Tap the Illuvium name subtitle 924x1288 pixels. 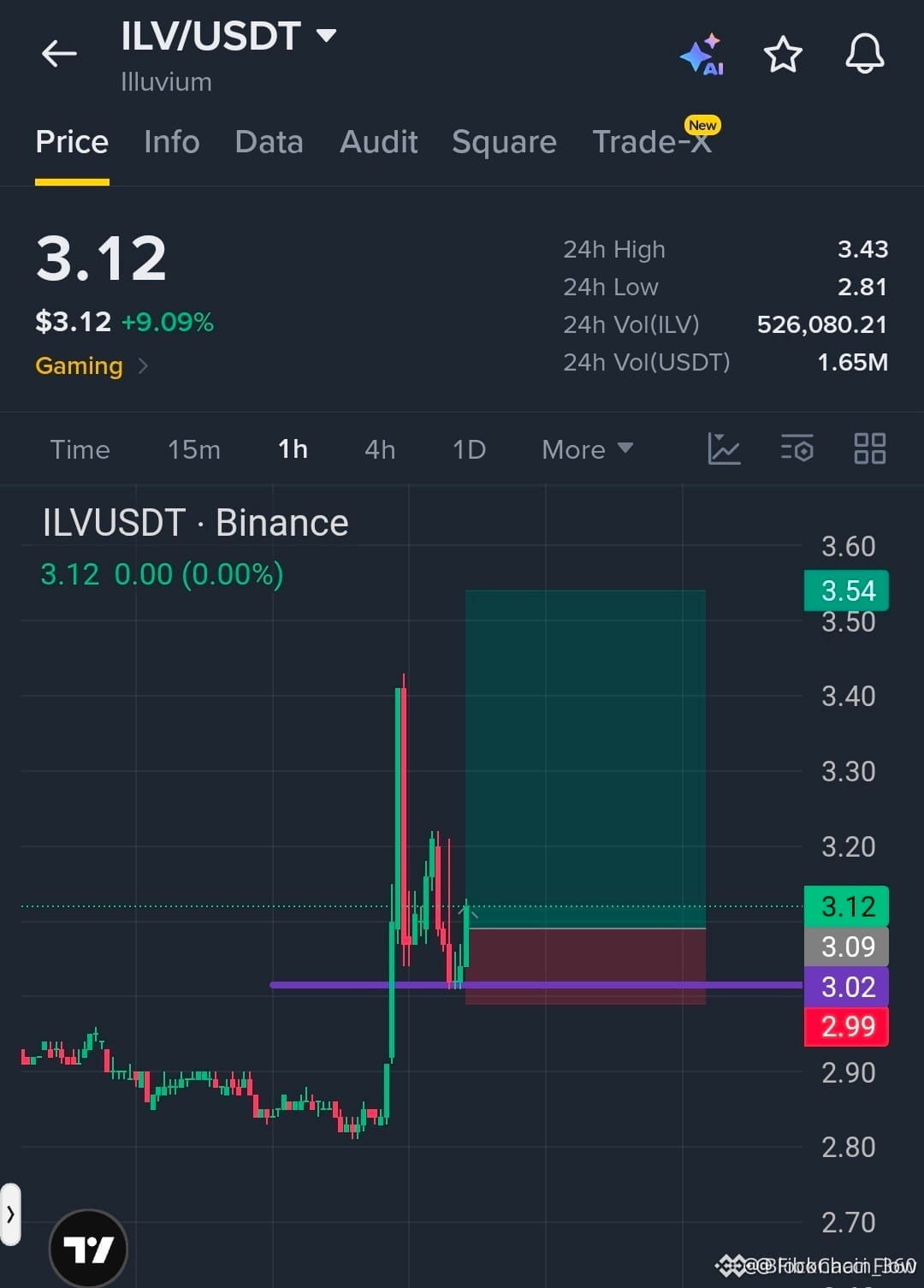166,82
